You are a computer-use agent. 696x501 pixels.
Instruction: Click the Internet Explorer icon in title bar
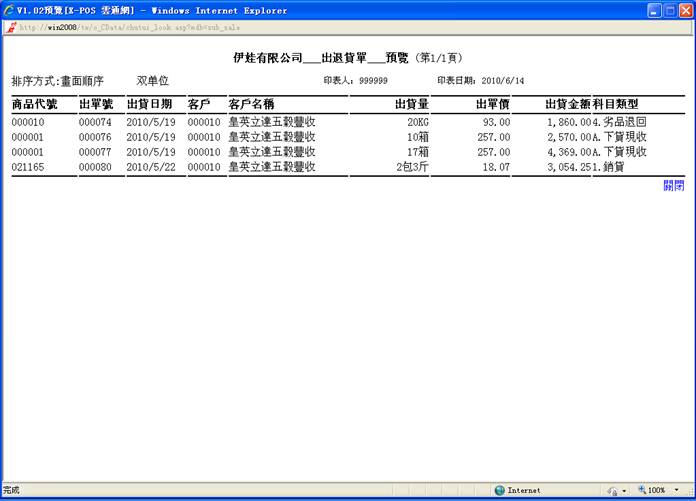[x=10, y=10]
